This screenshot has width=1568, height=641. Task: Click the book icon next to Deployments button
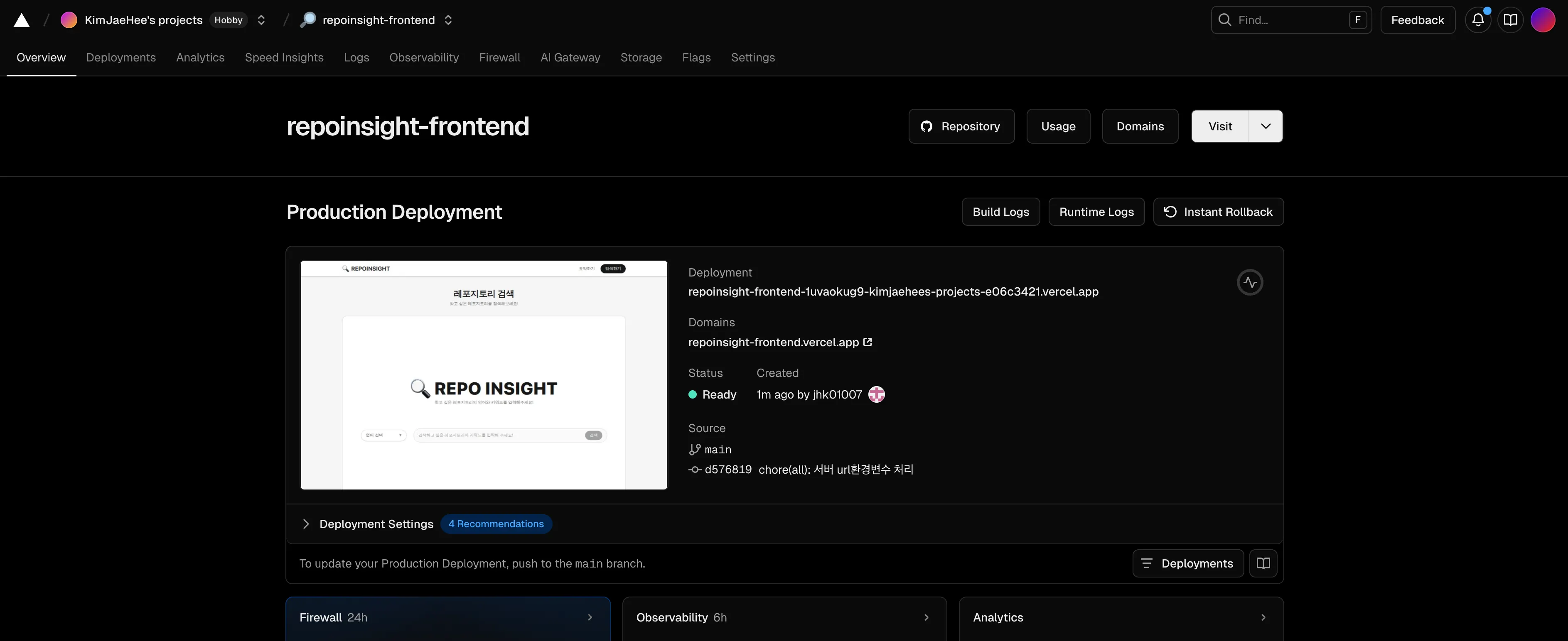click(x=1263, y=563)
